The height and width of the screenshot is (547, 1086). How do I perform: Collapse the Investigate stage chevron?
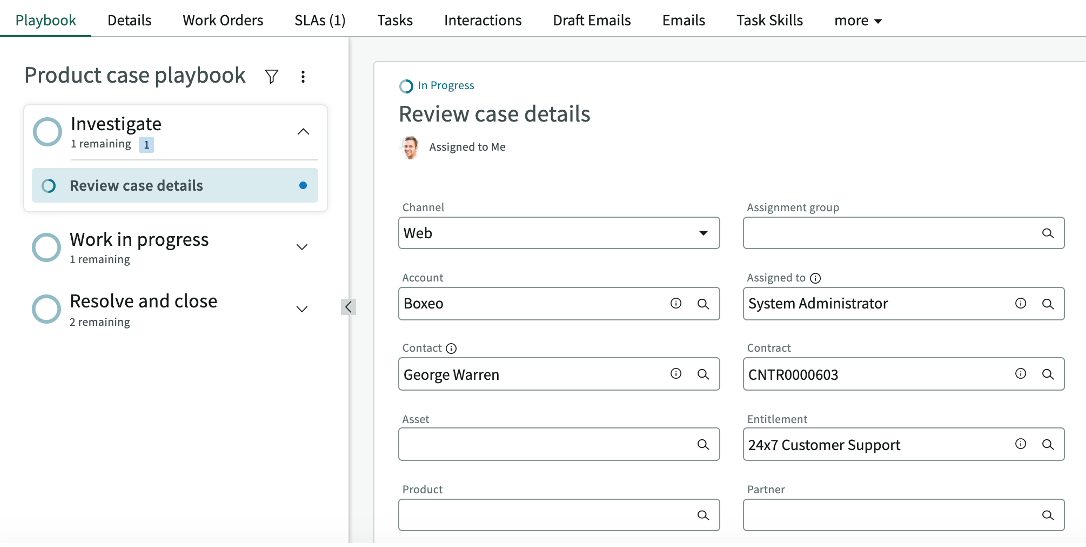click(303, 132)
